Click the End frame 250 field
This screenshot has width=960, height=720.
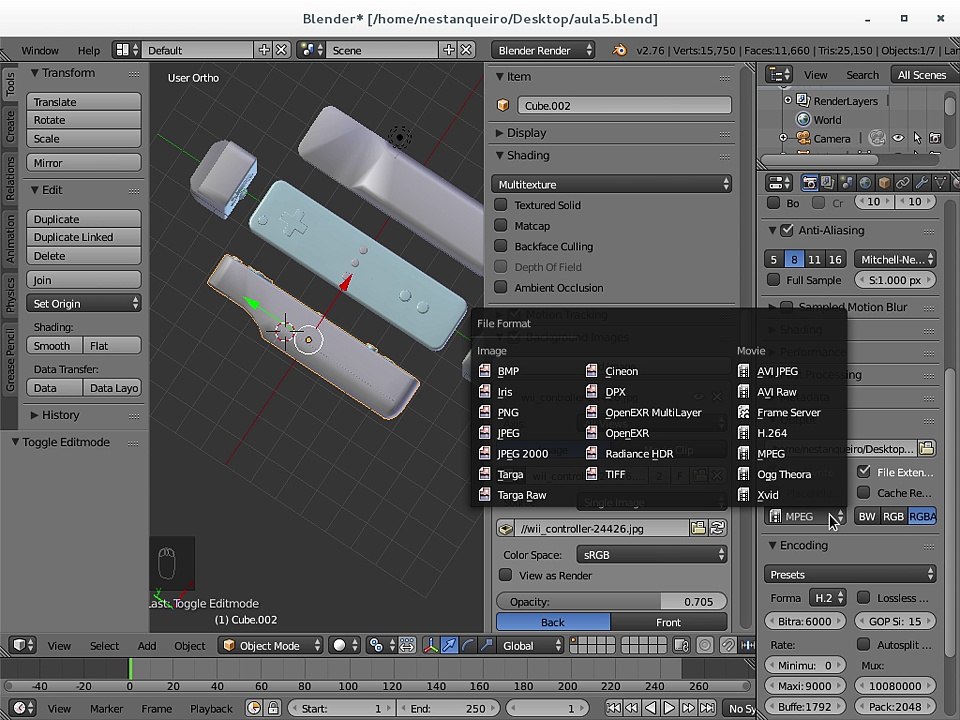pos(449,708)
